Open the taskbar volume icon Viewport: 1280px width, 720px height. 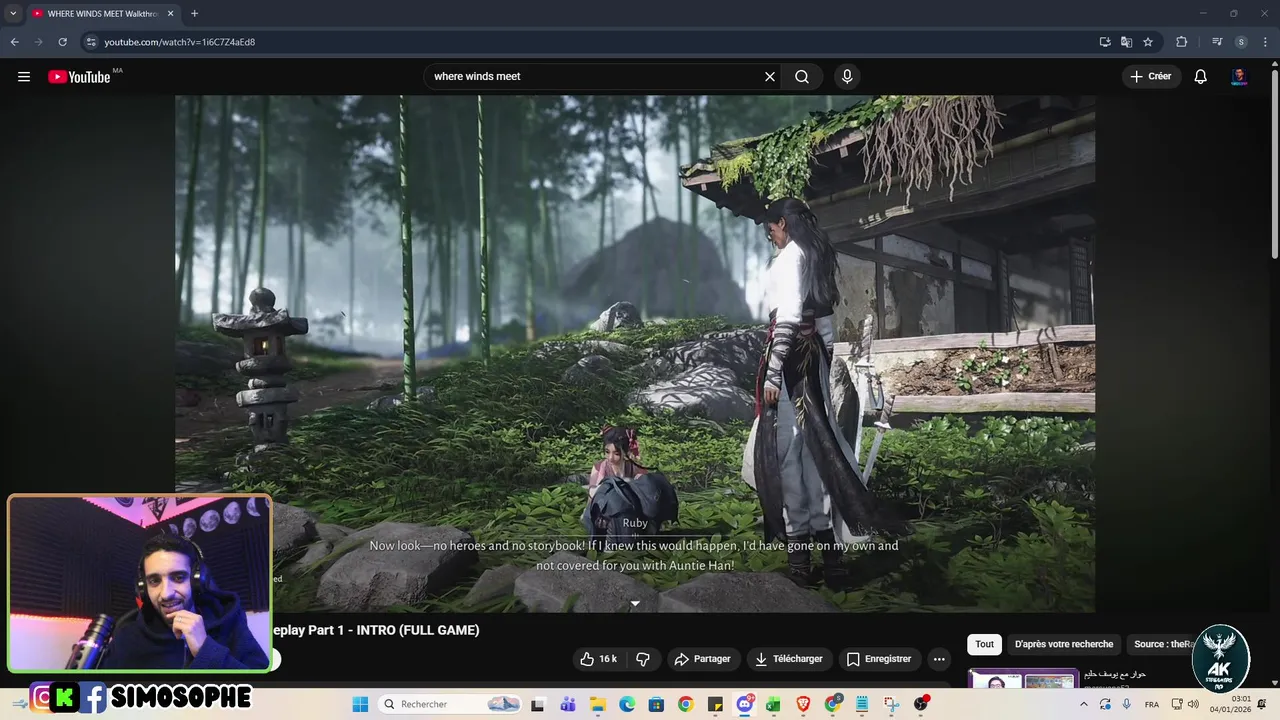point(1193,704)
